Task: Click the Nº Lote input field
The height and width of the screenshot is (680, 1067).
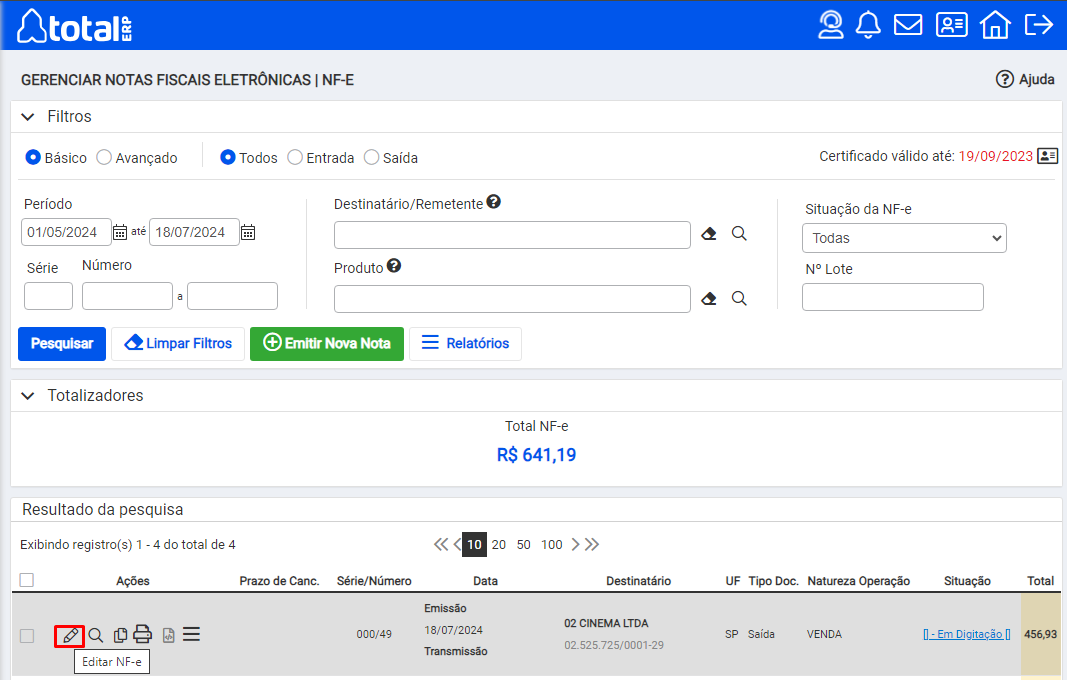Action: pyautogui.click(x=893, y=297)
